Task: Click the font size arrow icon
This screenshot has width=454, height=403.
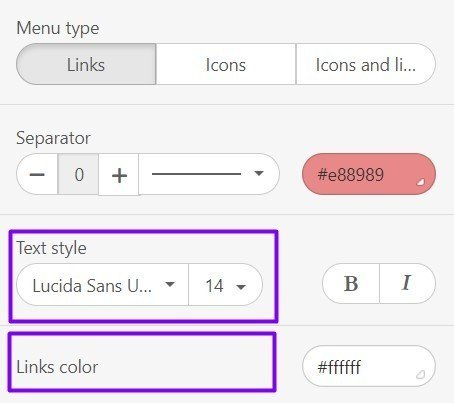Action: (241, 286)
